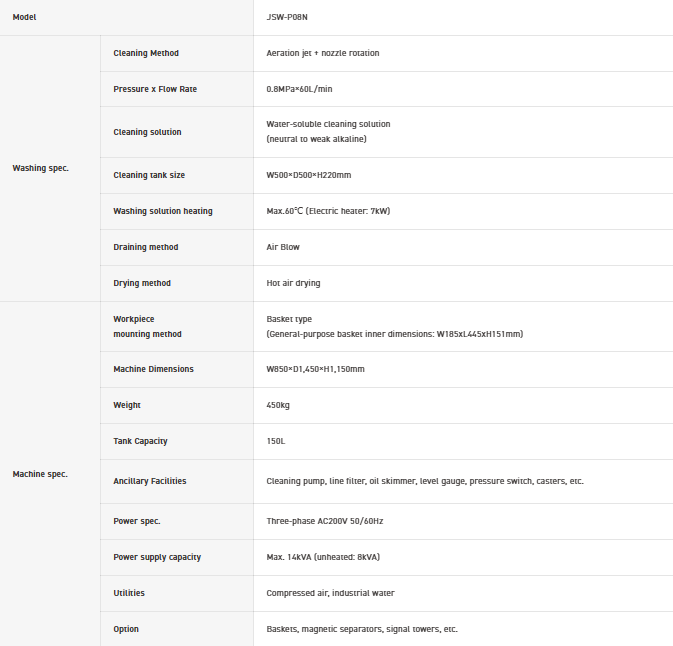Click the Aeration jet + nozzle rotation text

[322, 53]
